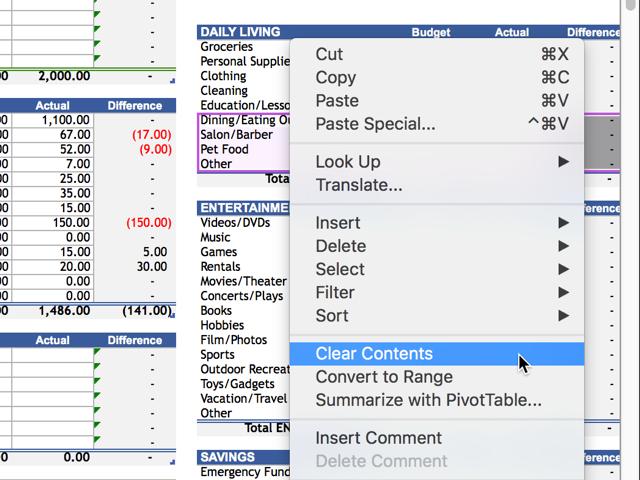This screenshot has height=480, width=640.
Task: Choose Convert to Range
Action: click(437, 377)
